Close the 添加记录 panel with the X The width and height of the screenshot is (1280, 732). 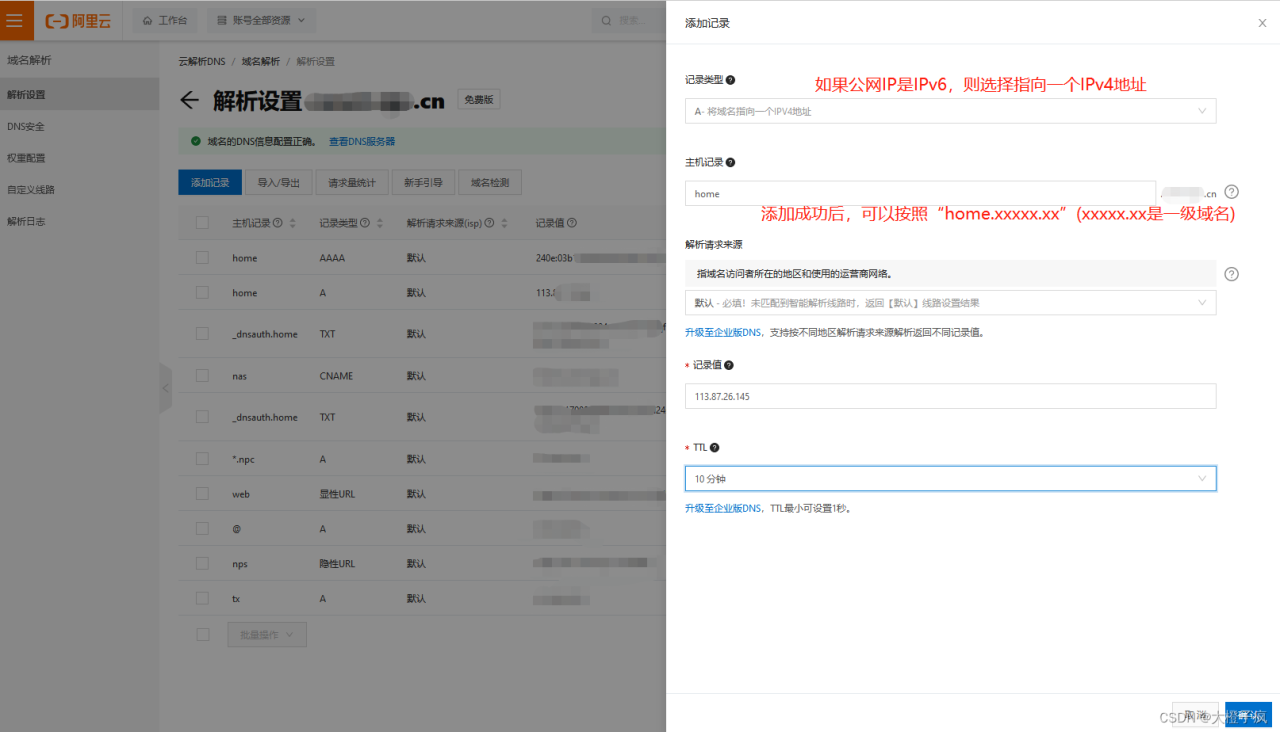1262,22
